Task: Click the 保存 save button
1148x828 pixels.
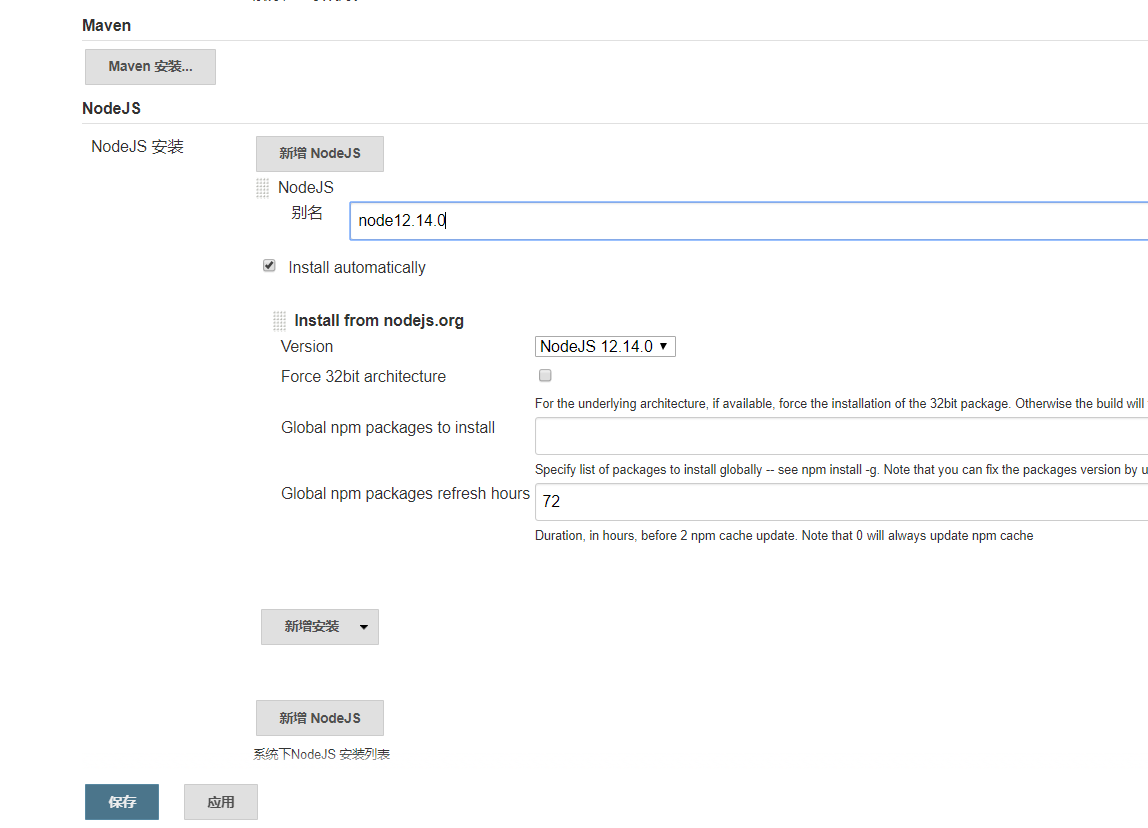Action: coord(122,802)
